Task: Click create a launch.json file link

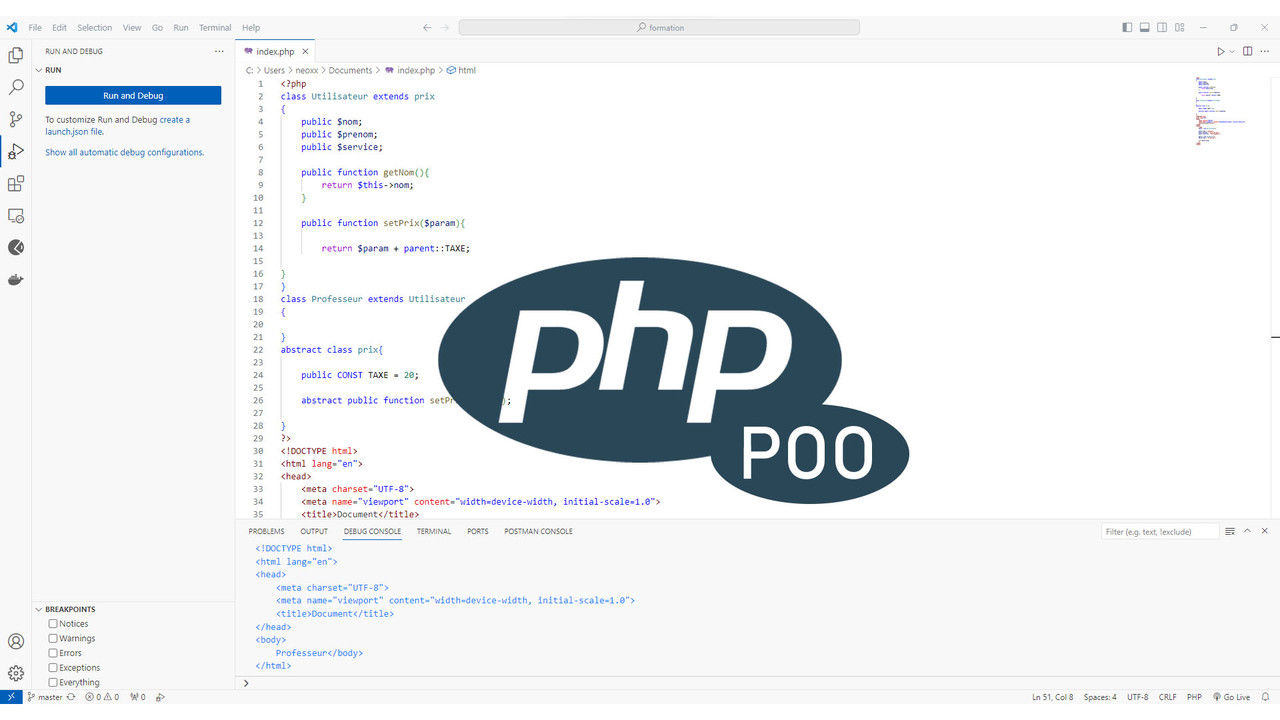Action: (117, 125)
